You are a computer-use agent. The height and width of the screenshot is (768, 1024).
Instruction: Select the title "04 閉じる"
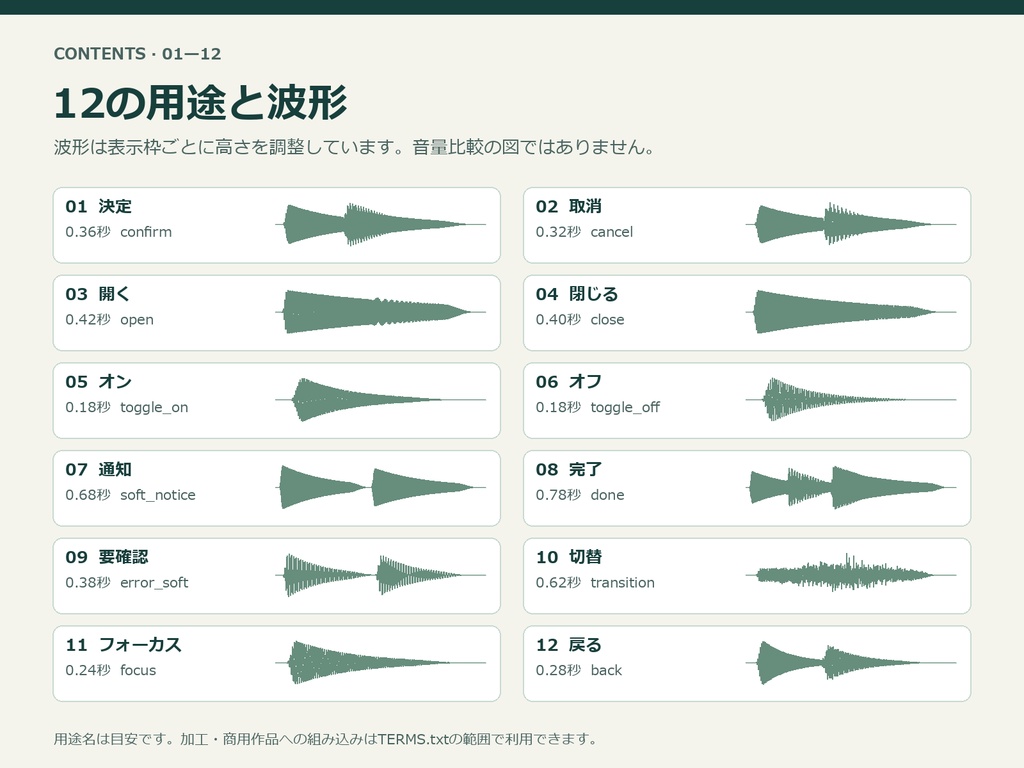(x=577, y=294)
